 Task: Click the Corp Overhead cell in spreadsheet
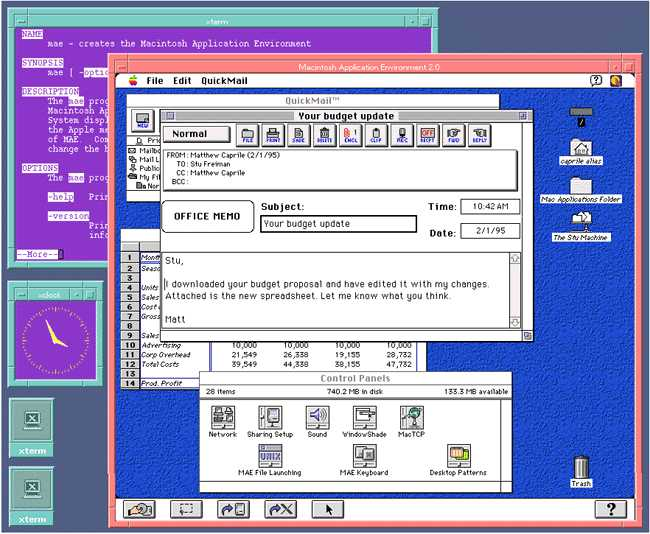pos(166,355)
